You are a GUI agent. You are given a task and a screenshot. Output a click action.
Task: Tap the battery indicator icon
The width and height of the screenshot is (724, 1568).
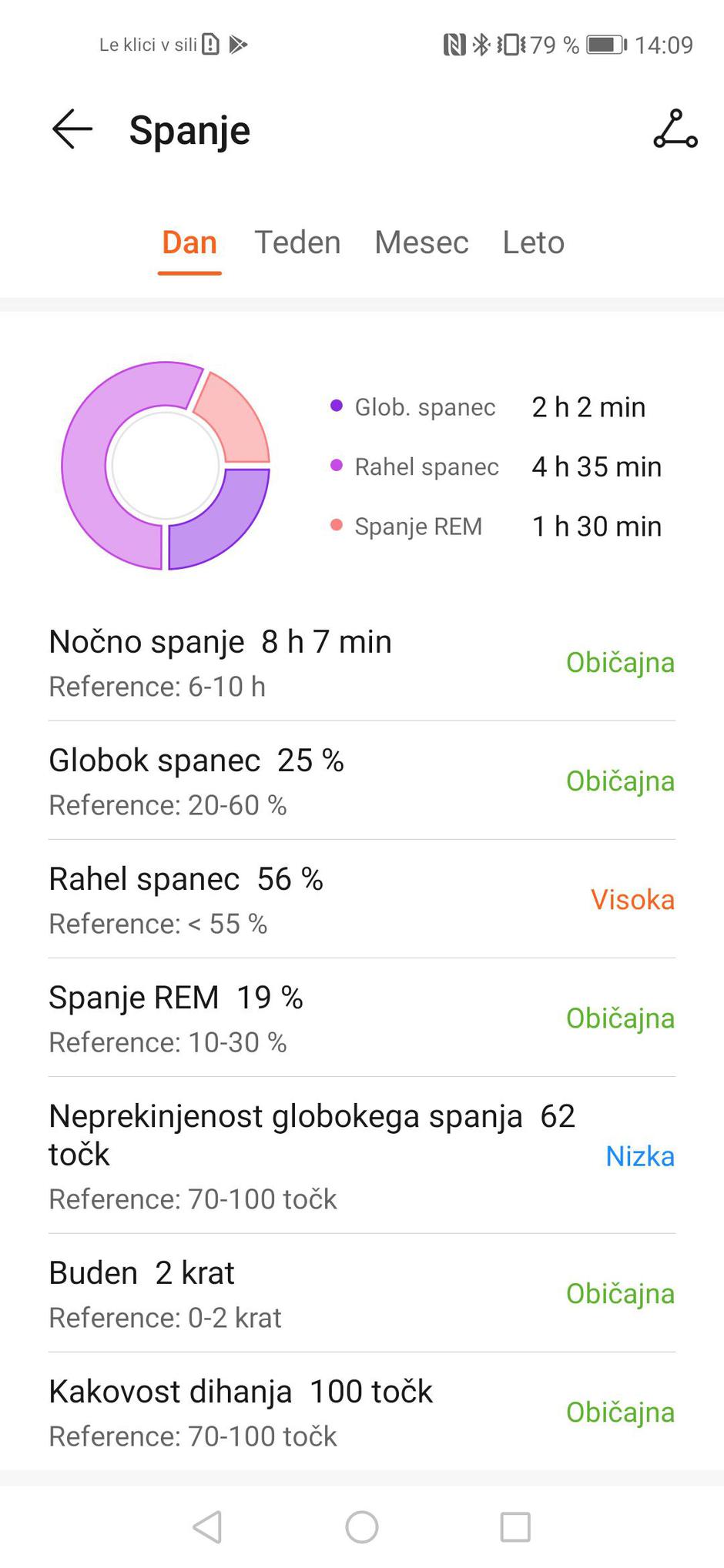point(606,45)
